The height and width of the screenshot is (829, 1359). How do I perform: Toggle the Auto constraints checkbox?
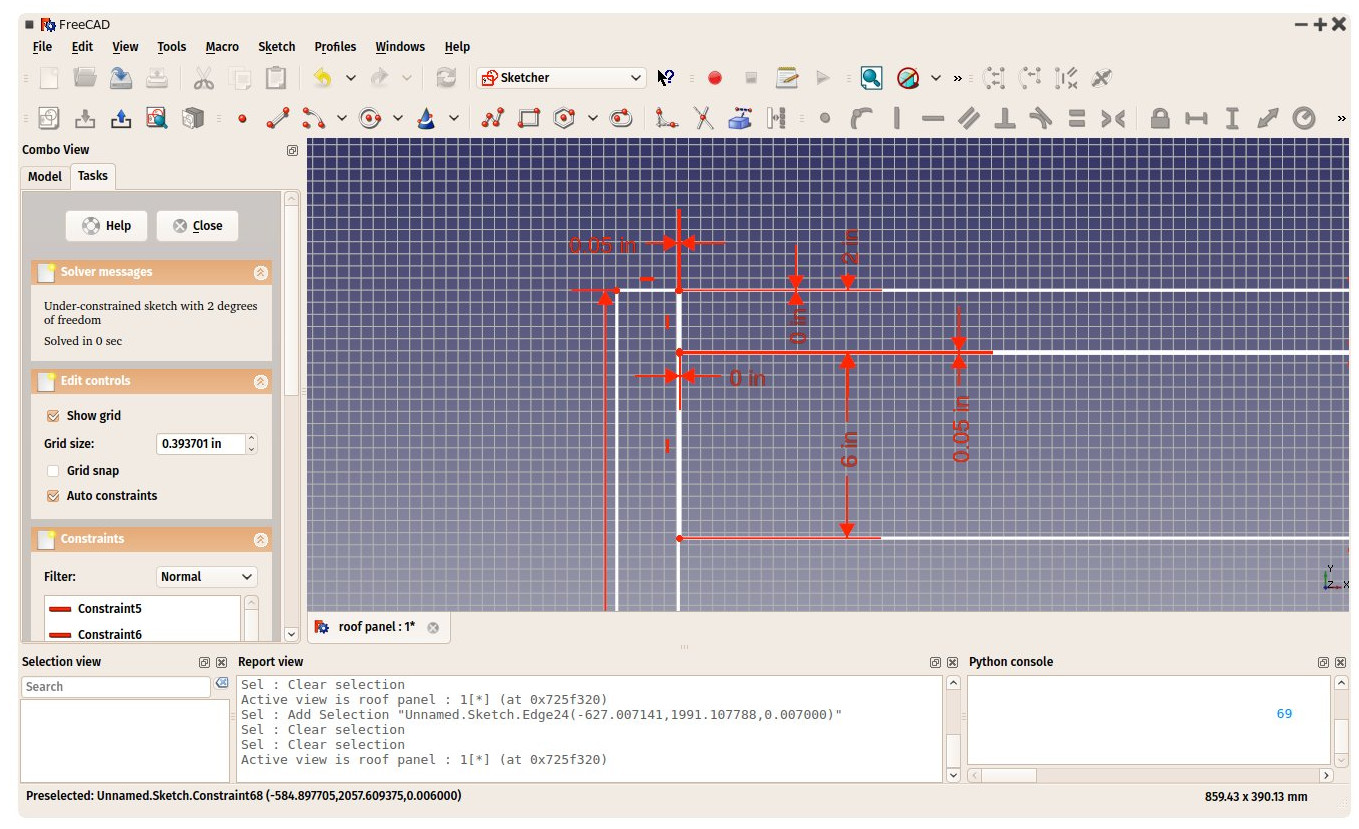[x=54, y=496]
